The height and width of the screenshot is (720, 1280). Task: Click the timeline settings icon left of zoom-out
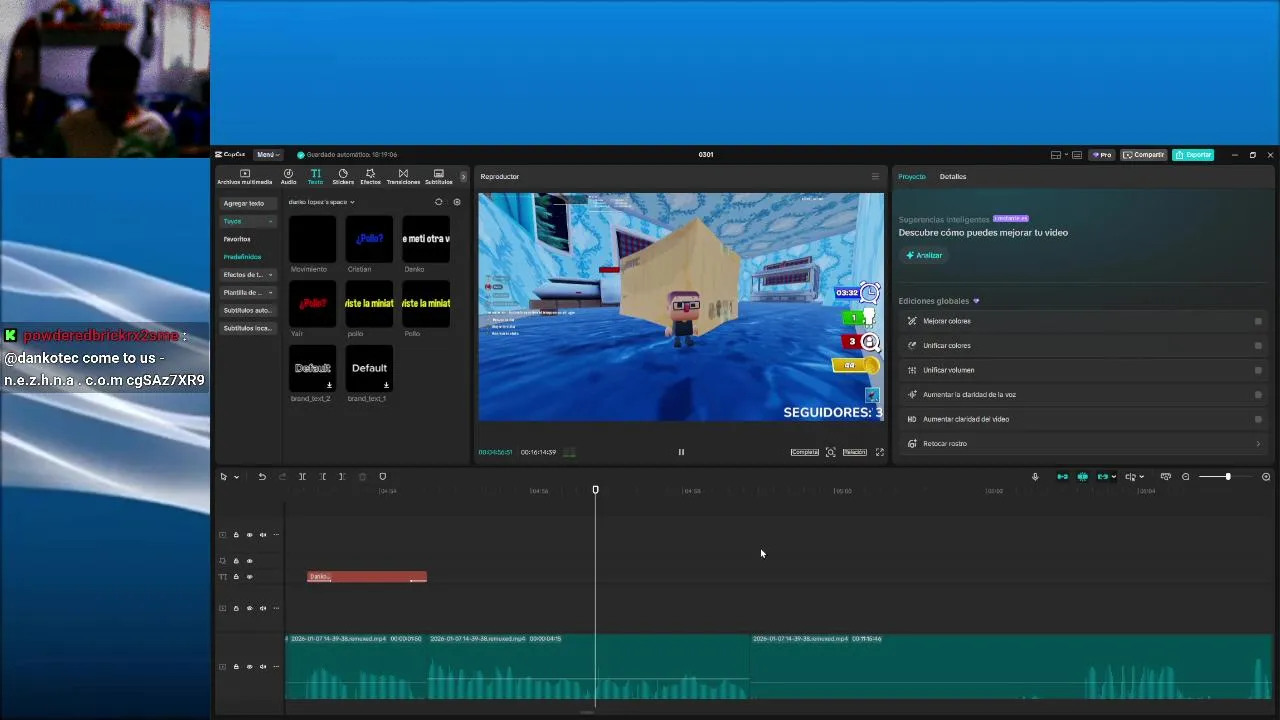tap(1165, 477)
